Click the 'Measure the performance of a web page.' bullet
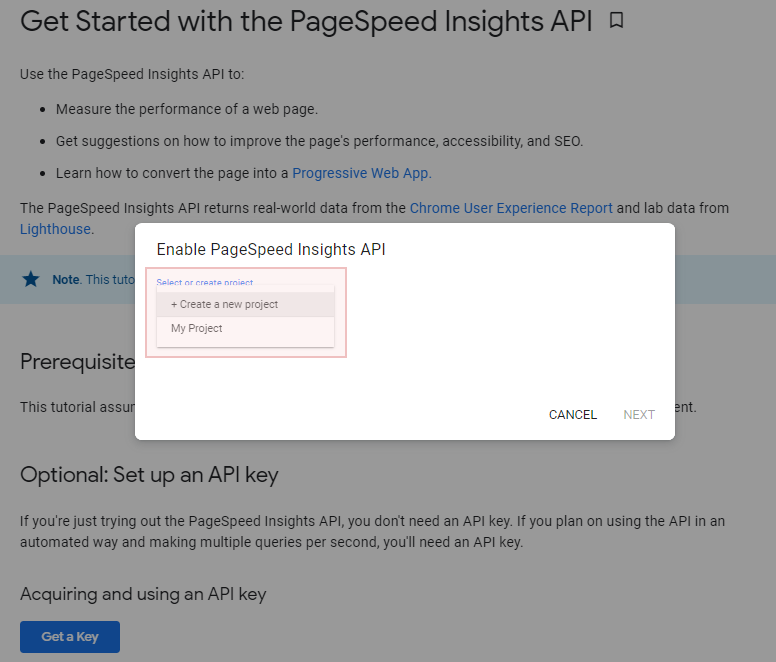Viewport: 776px width, 662px height. (x=187, y=109)
